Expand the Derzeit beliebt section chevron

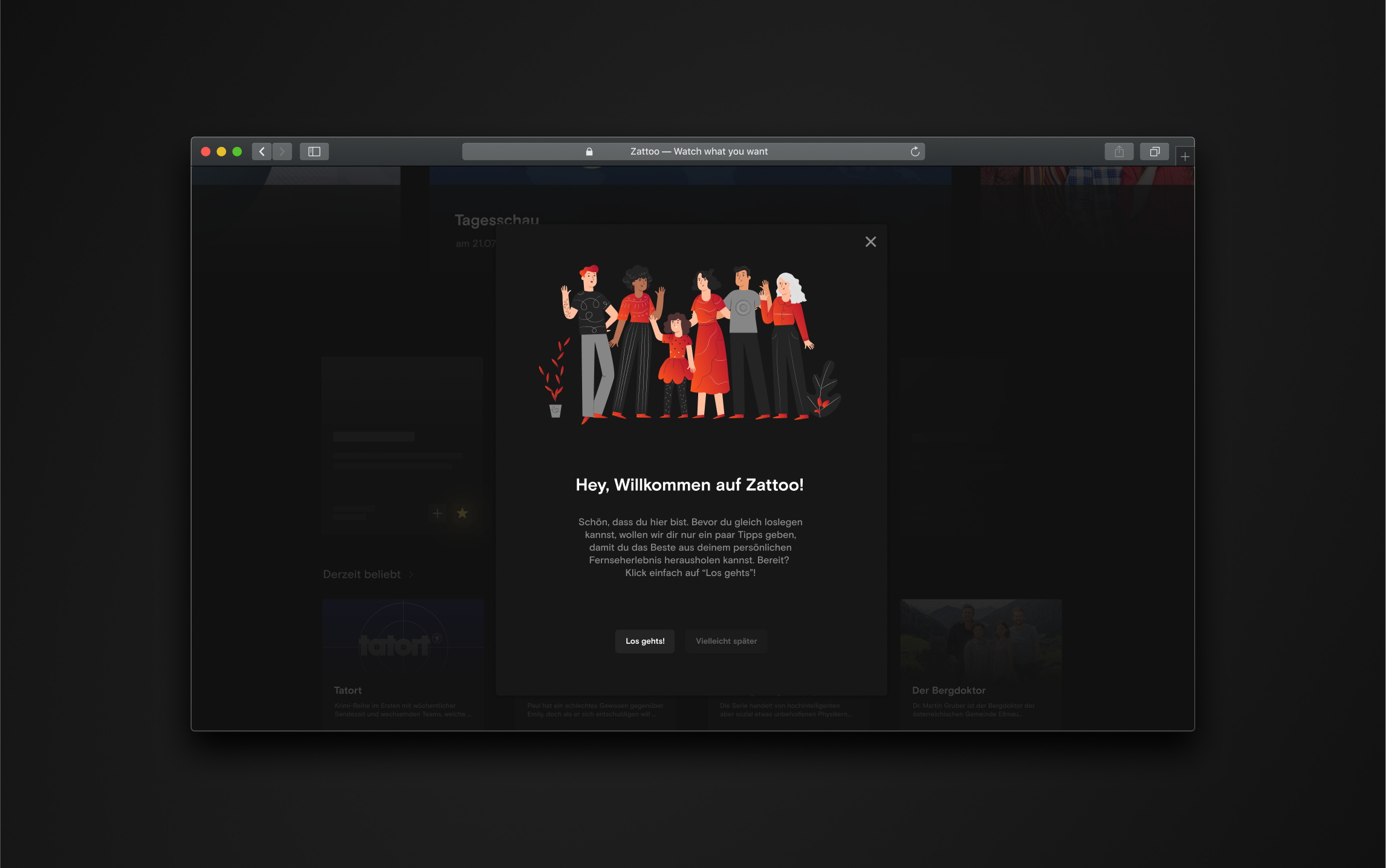coord(412,574)
